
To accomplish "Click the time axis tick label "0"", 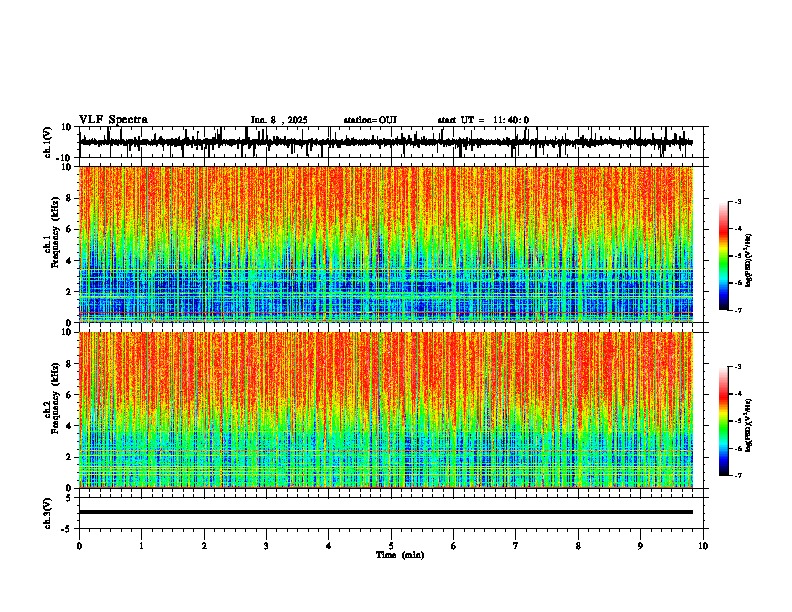I will click(x=79, y=546).
